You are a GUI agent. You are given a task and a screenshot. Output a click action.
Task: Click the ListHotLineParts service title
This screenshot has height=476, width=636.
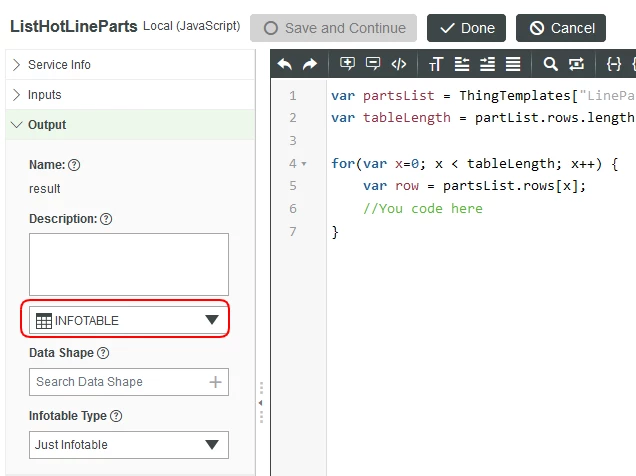(x=74, y=26)
